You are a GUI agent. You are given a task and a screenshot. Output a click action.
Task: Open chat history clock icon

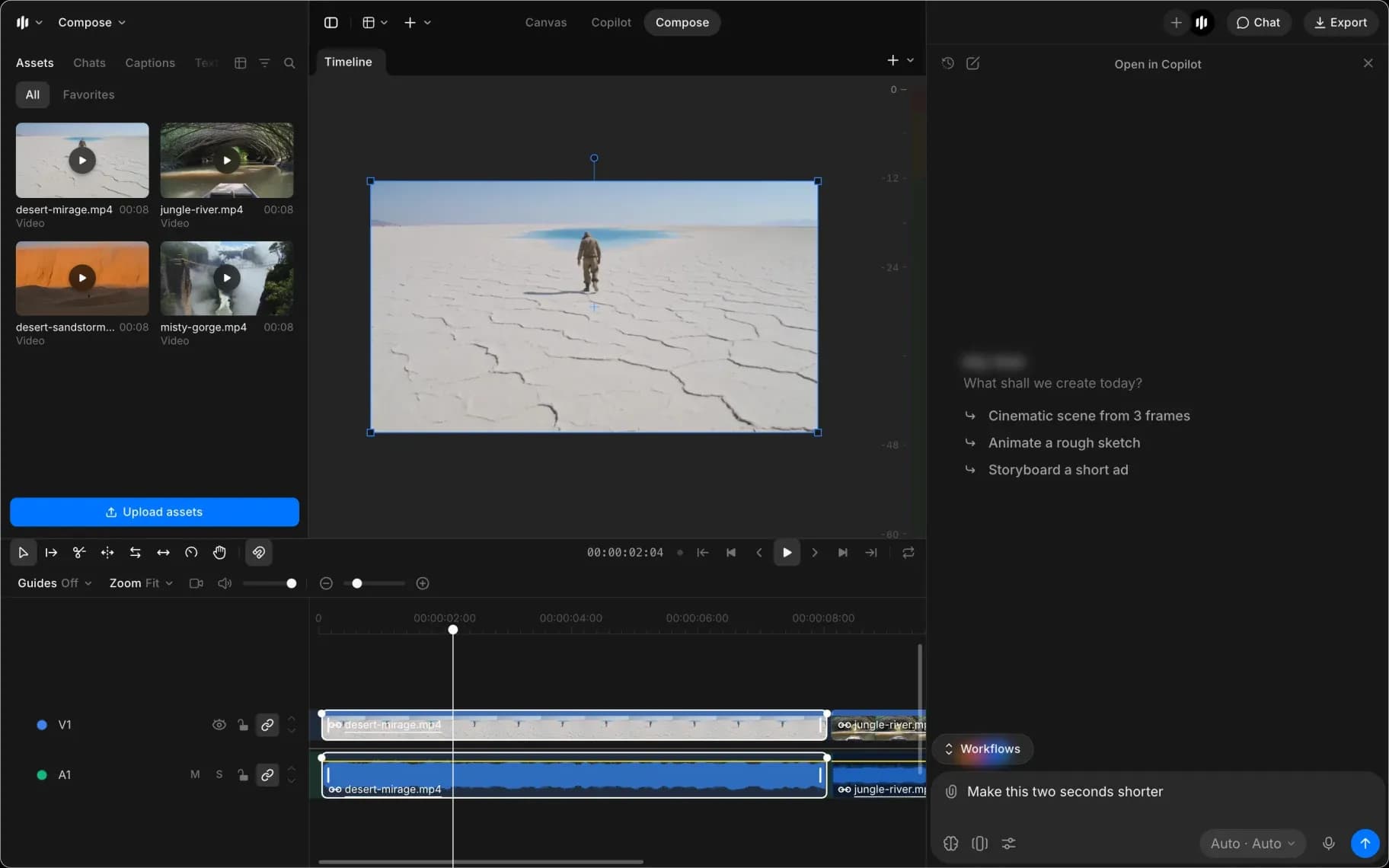(947, 63)
